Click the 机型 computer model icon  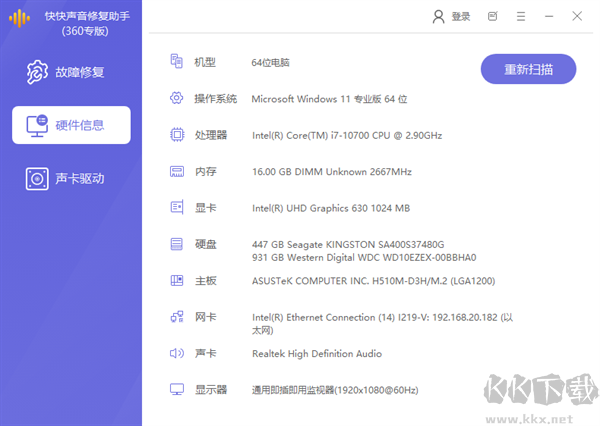coord(177,62)
